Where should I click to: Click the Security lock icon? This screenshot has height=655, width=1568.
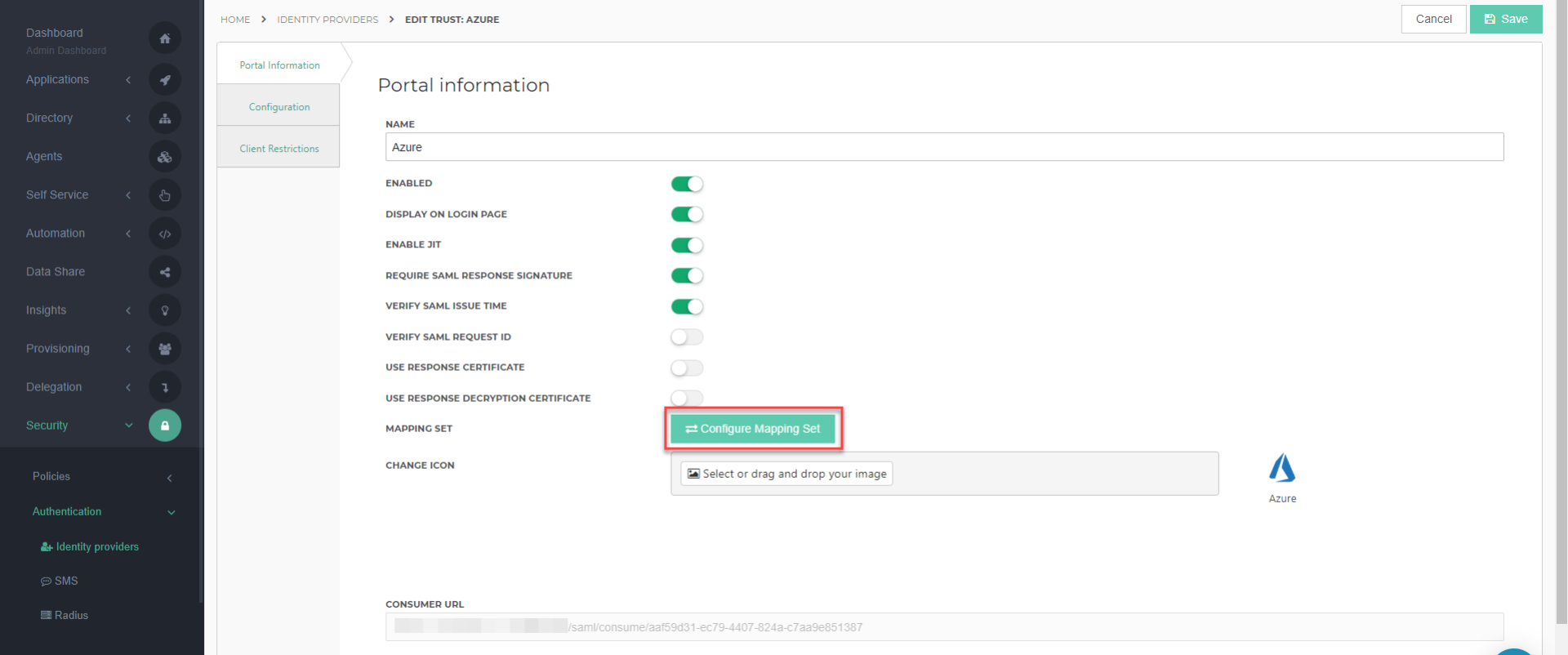point(165,426)
